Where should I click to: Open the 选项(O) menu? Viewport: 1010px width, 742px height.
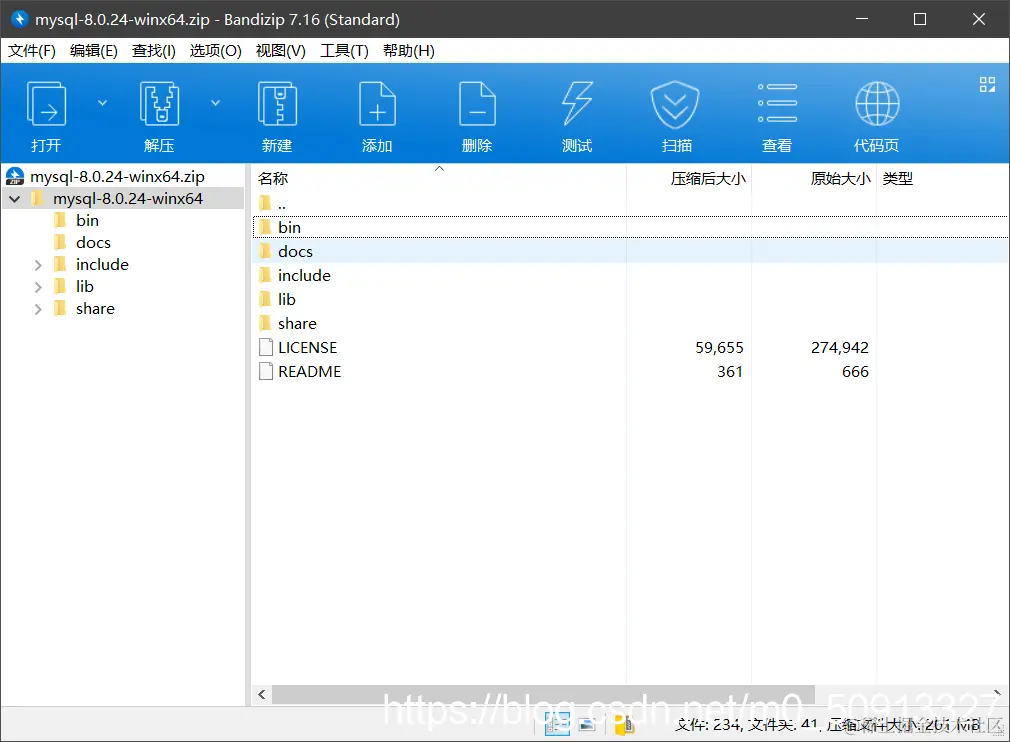pos(215,51)
